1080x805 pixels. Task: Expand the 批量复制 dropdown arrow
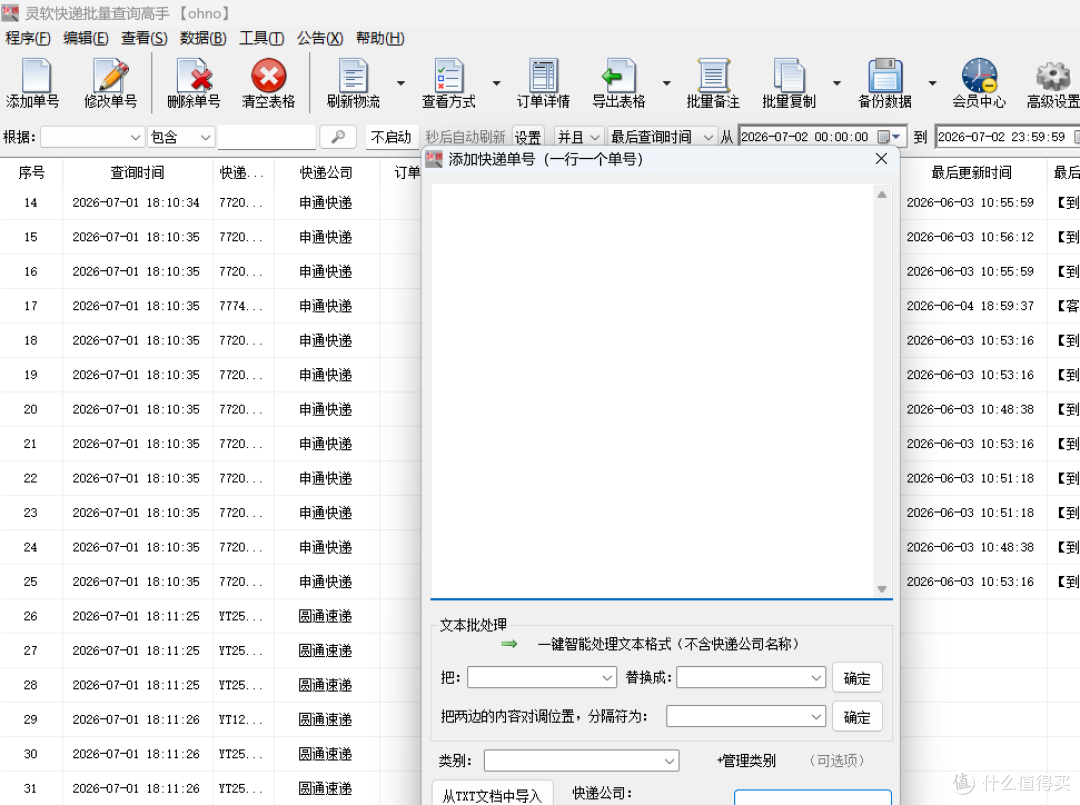coord(836,83)
